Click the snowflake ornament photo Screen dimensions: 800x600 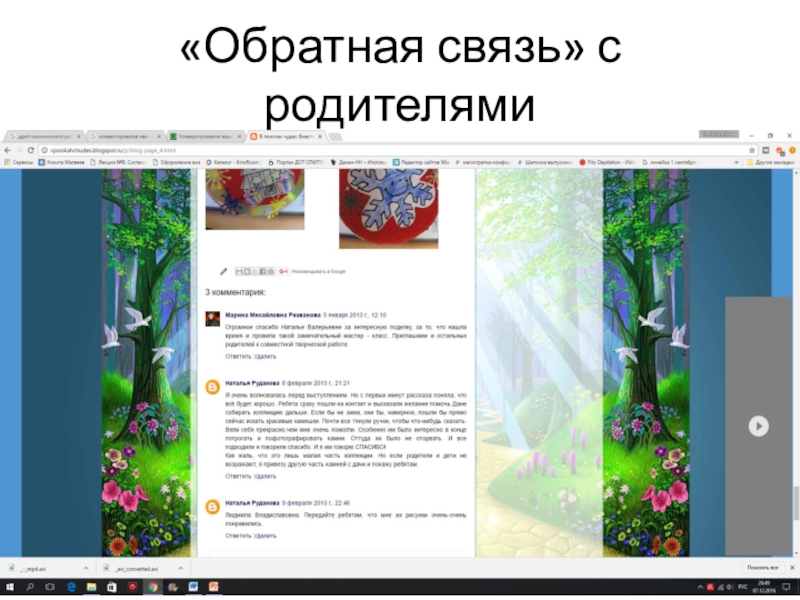pos(389,208)
